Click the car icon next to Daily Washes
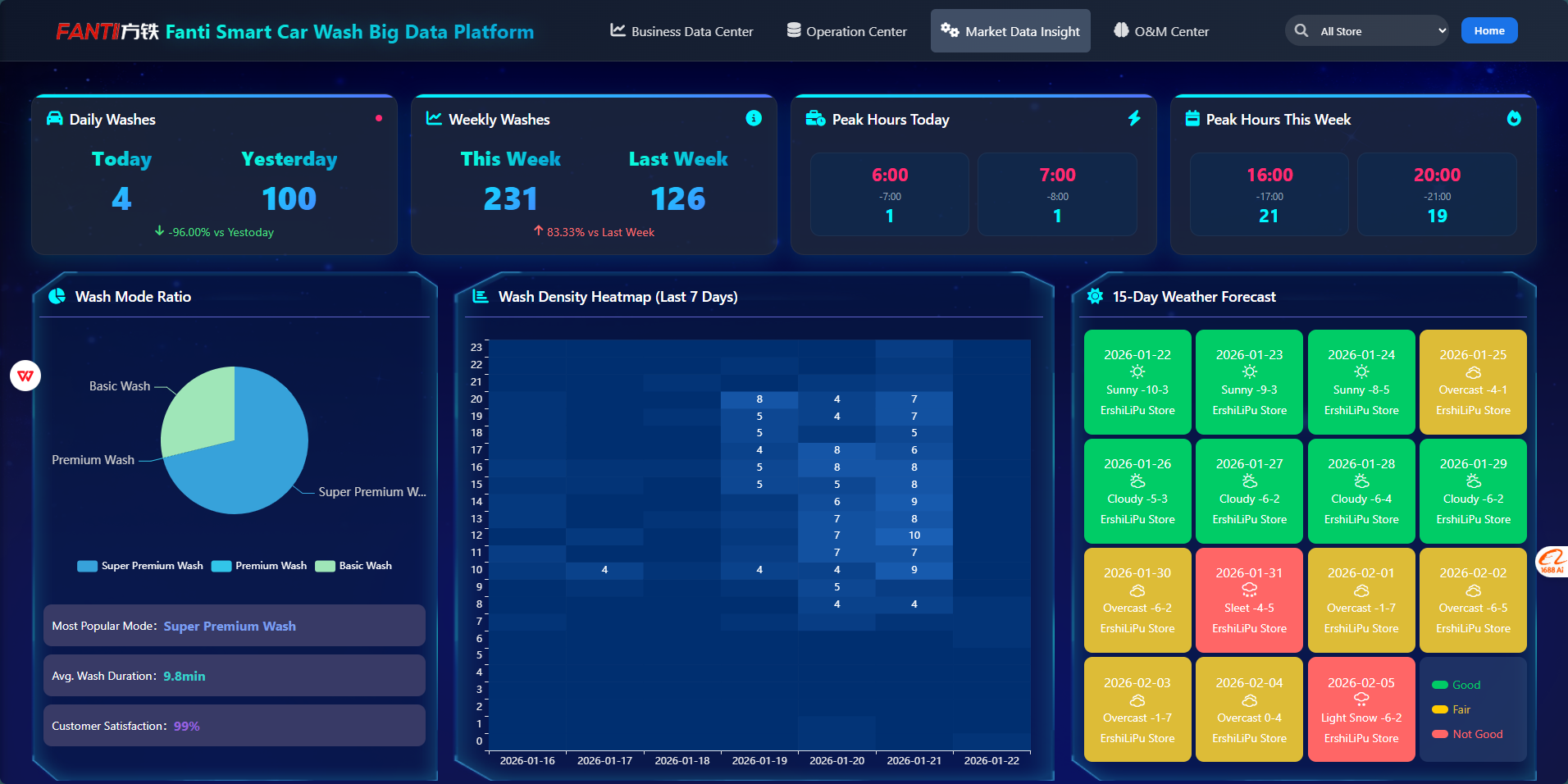1568x784 pixels. coord(54,119)
